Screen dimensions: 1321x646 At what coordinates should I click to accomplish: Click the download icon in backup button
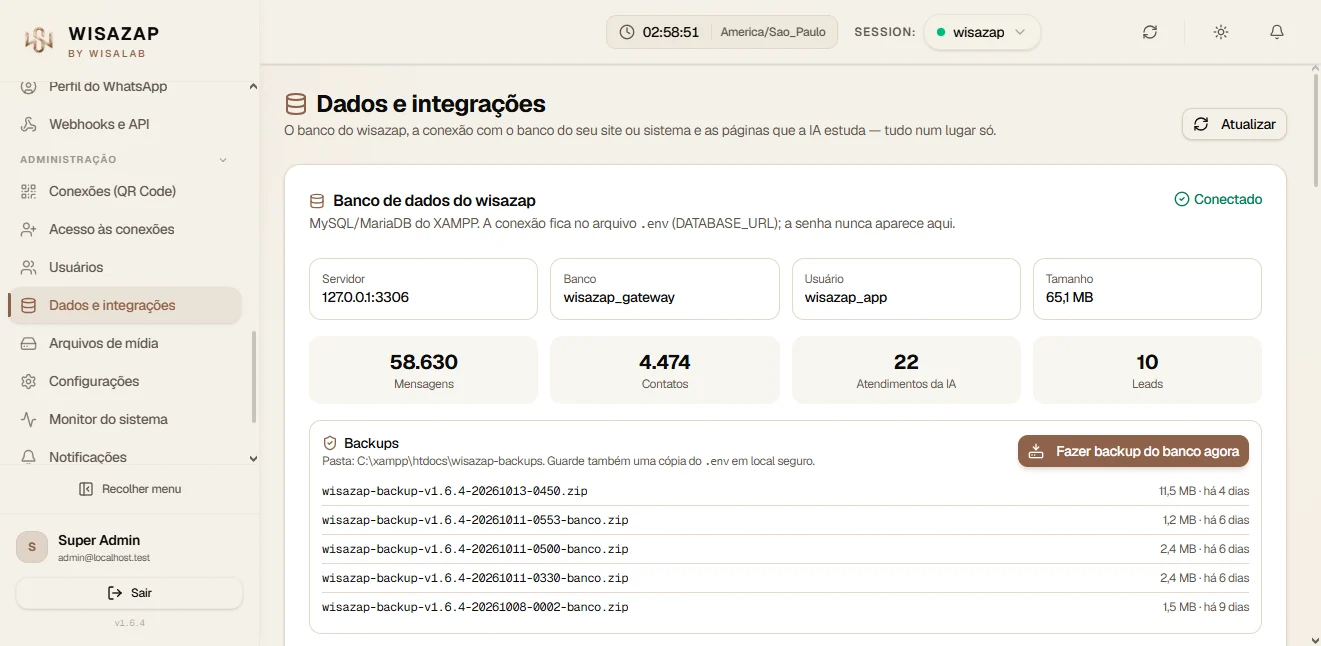point(1037,451)
